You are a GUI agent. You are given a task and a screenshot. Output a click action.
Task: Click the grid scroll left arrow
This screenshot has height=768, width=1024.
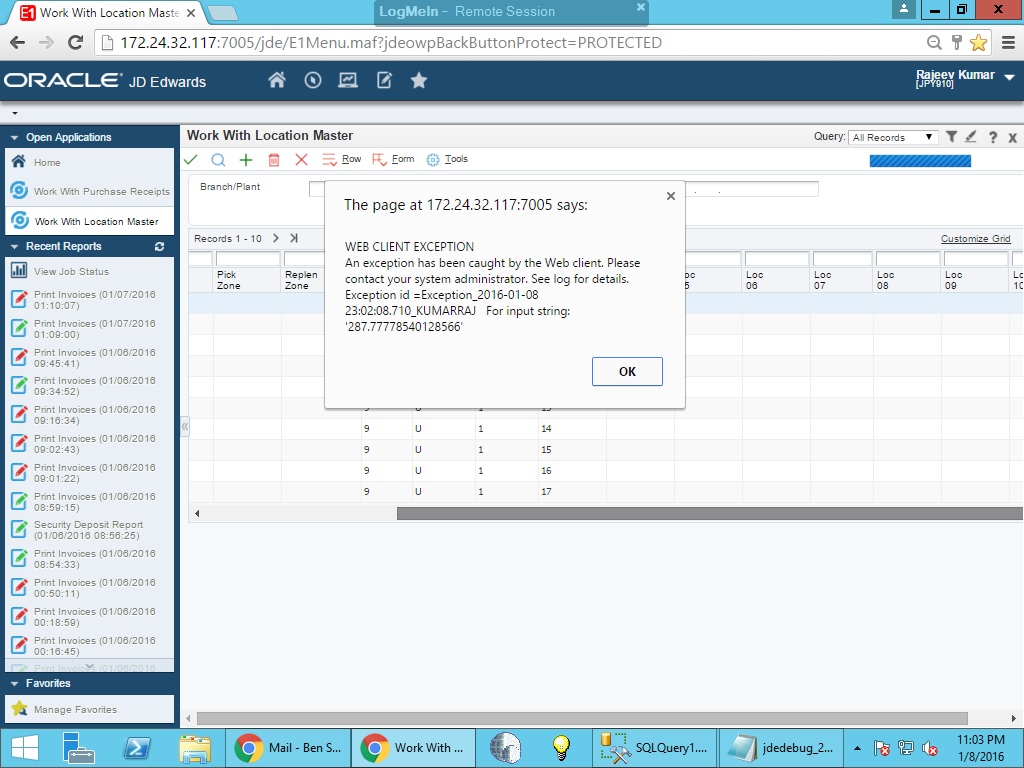tap(197, 513)
